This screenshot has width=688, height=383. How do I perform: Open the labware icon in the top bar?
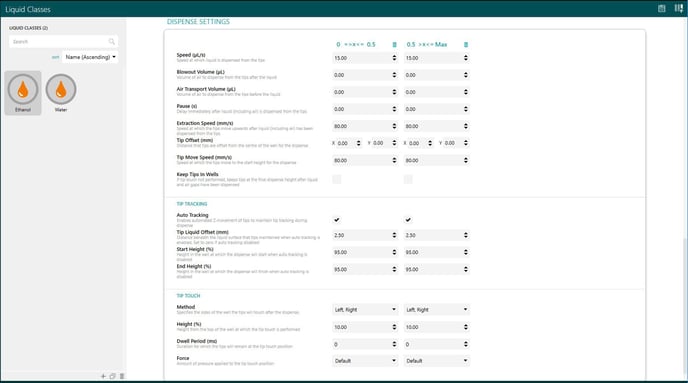tap(662, 8)
